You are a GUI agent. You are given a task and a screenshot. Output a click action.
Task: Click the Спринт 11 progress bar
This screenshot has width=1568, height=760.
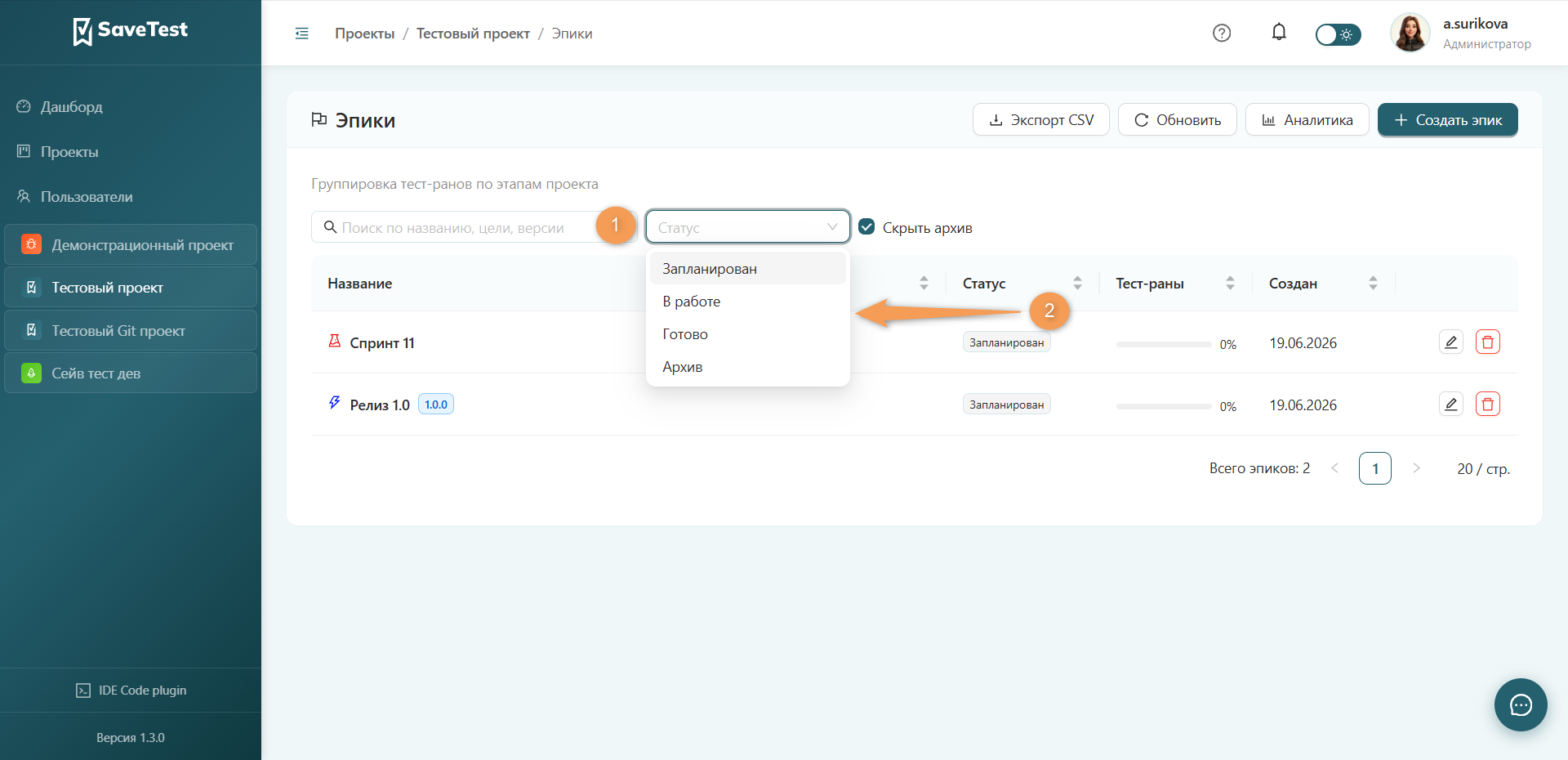[x=1164, y=344]
